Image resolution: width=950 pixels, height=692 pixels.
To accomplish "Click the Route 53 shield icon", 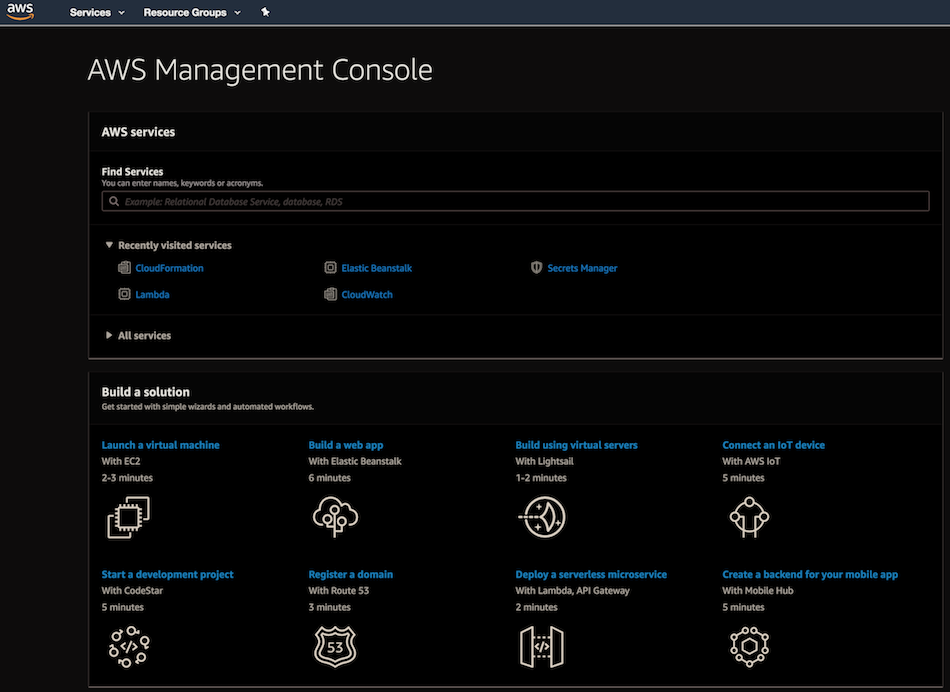I will 335,647.
